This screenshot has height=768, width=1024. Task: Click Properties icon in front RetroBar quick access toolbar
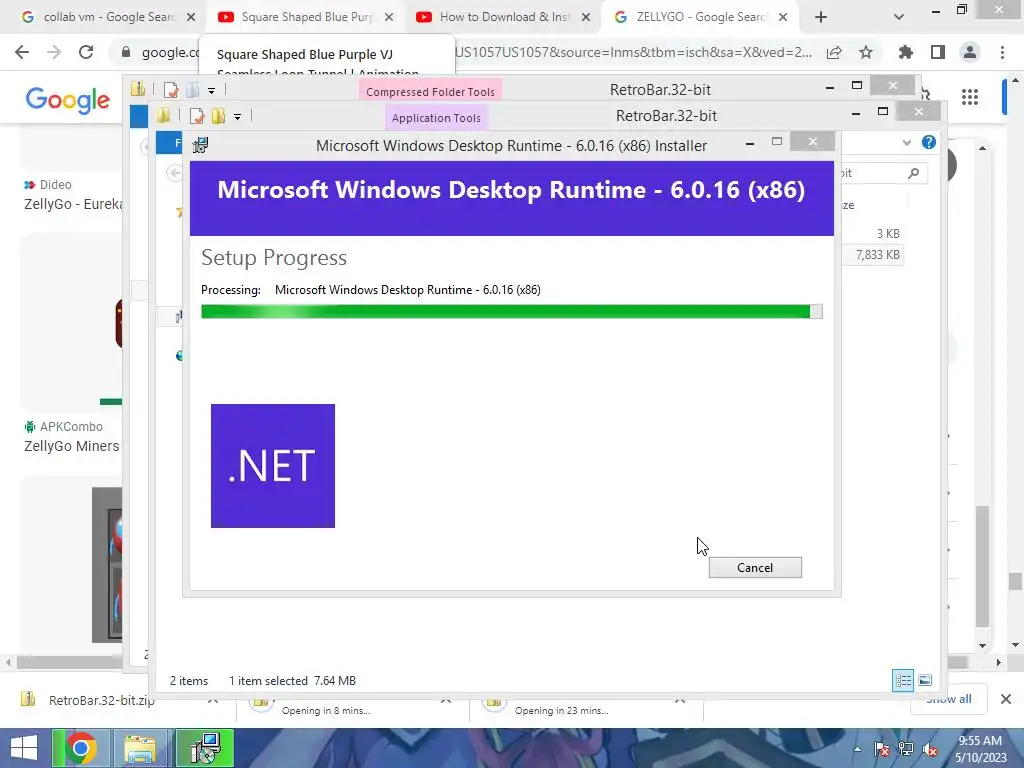197,116
